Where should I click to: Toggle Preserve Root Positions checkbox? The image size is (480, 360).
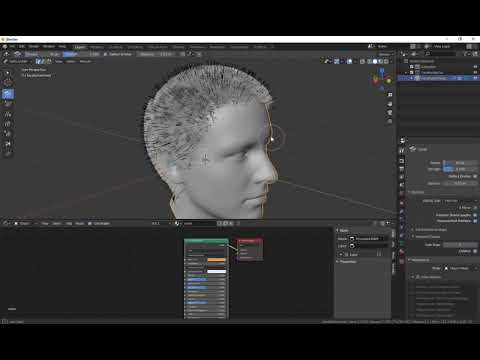(475, 221)
